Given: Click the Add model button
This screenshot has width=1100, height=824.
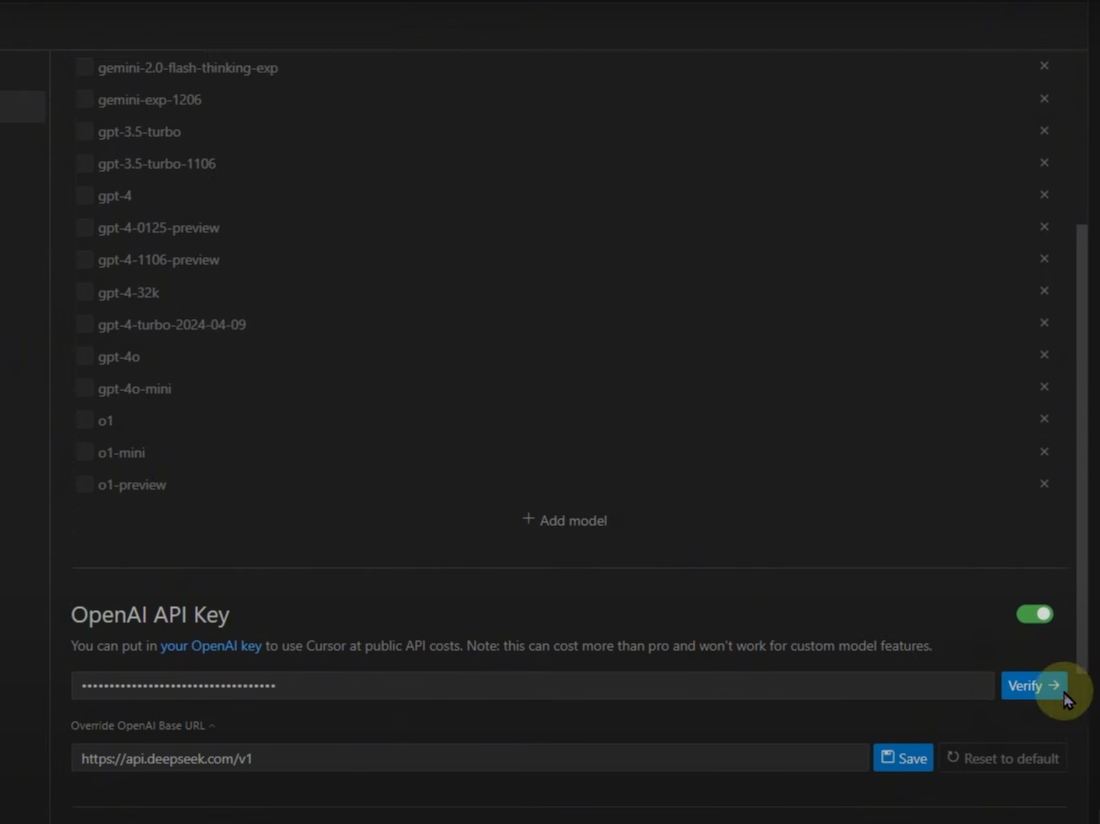Looking at the screenshot, I should [565, 520].
